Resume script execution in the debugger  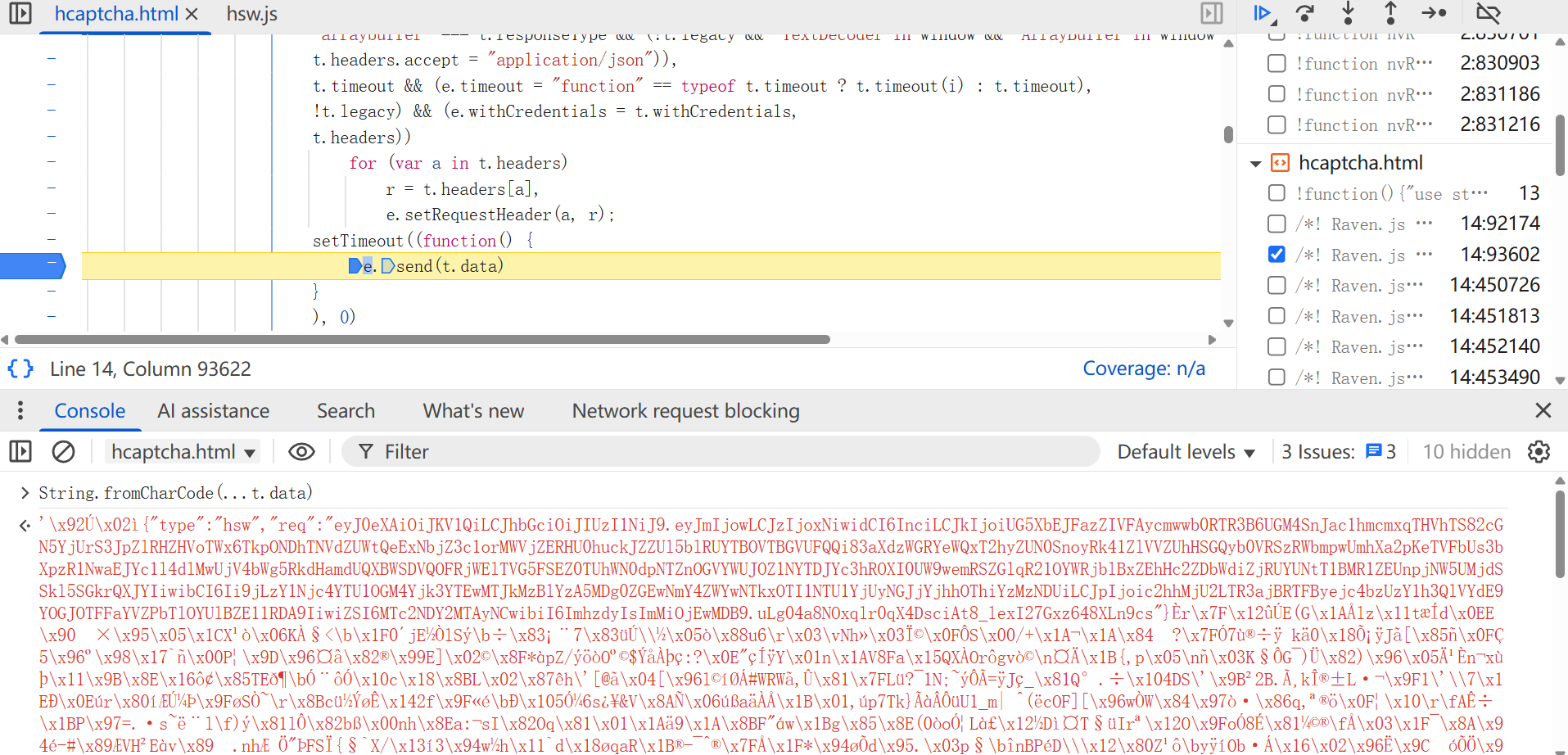tap(1262, 13)
